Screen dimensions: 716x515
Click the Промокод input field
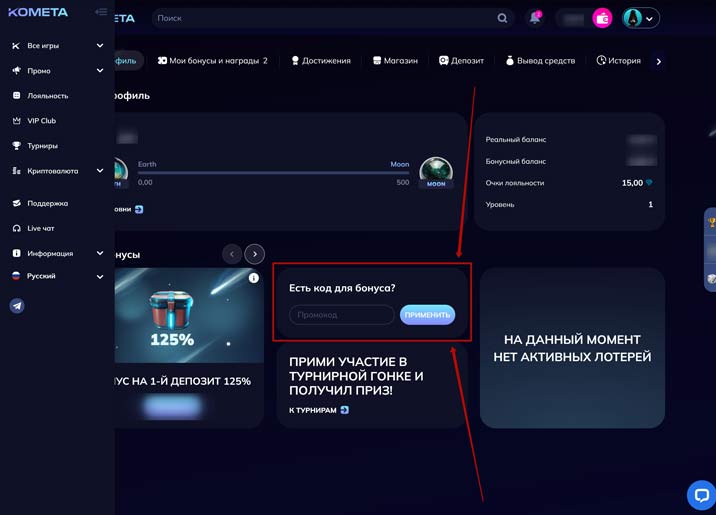(x=342, y=315)
